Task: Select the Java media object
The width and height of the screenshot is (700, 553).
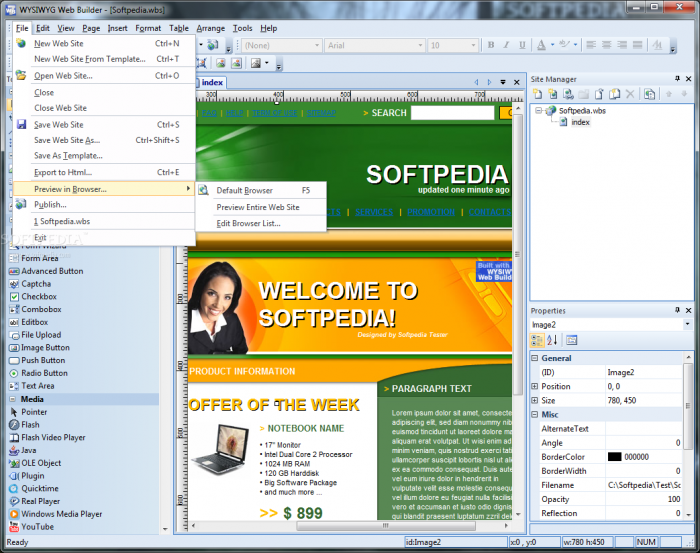Action: (x=29, y=450)
